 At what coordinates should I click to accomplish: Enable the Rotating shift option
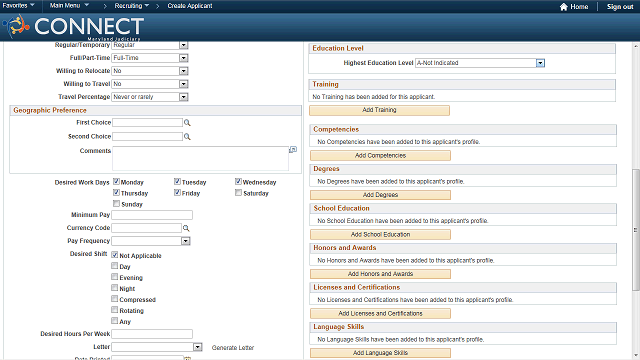(x=115, y=310)
